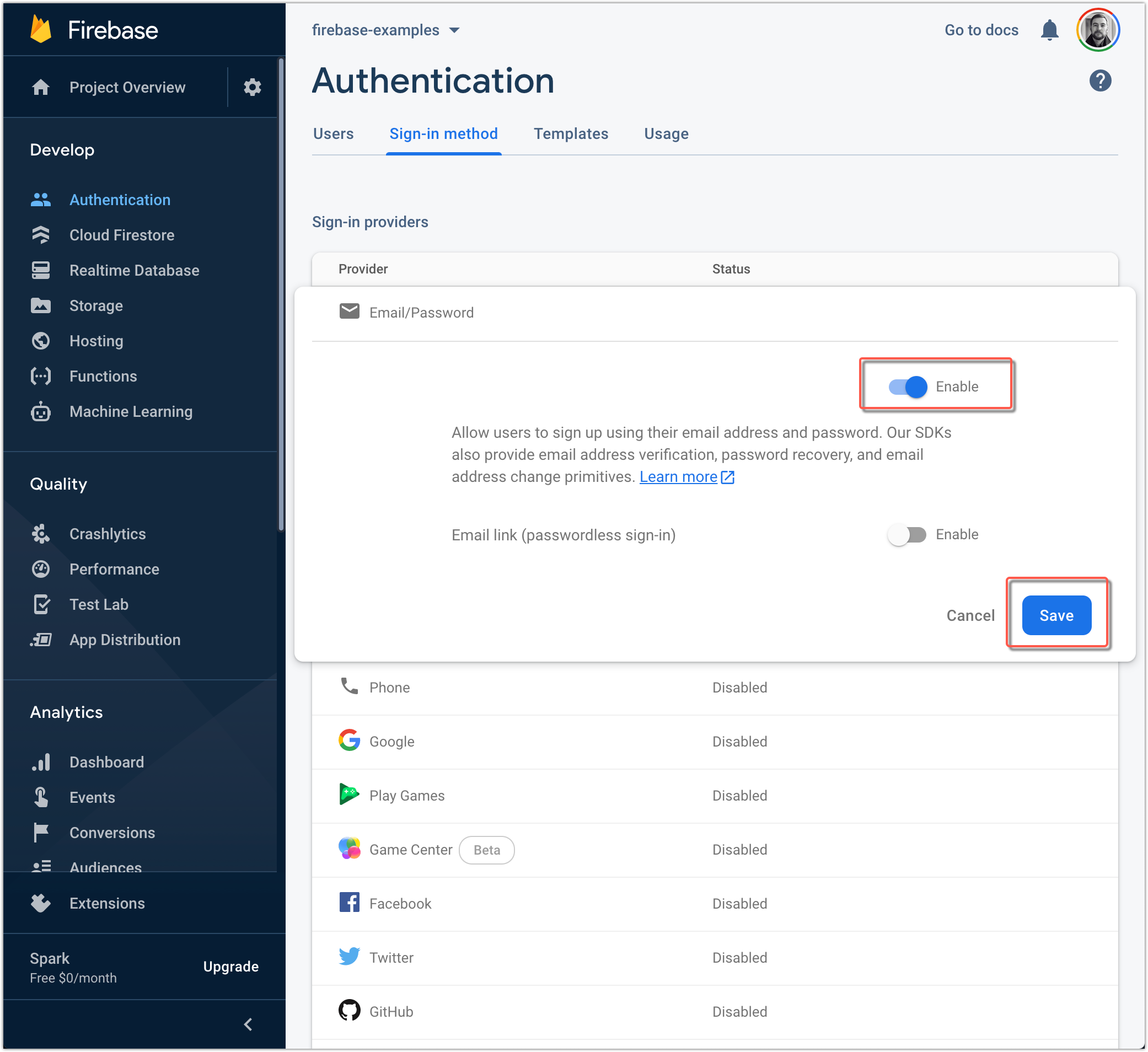Click the Cloud Firestore icon

pyautogui.click(x=41, y=235)
